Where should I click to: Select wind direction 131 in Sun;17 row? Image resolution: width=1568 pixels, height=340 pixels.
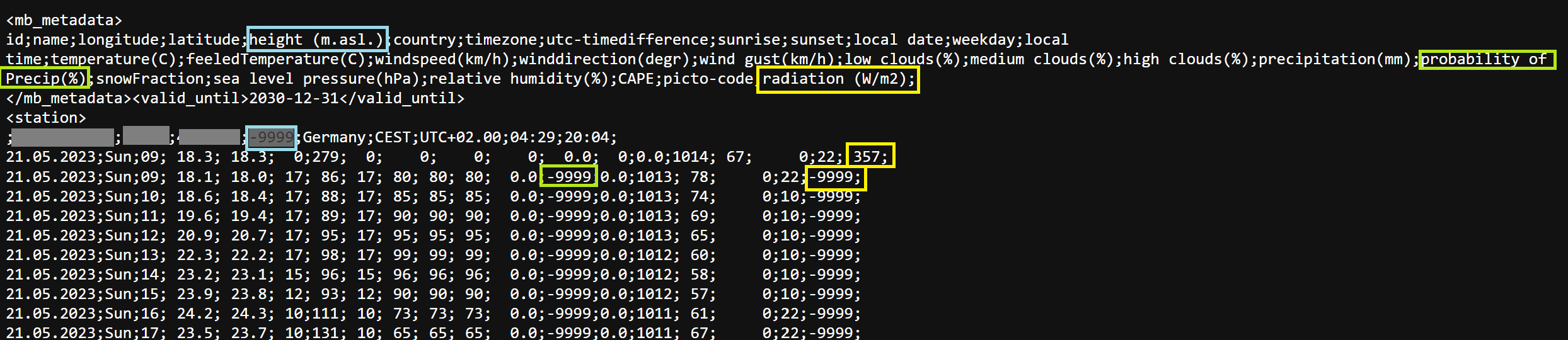pos(325,332)
